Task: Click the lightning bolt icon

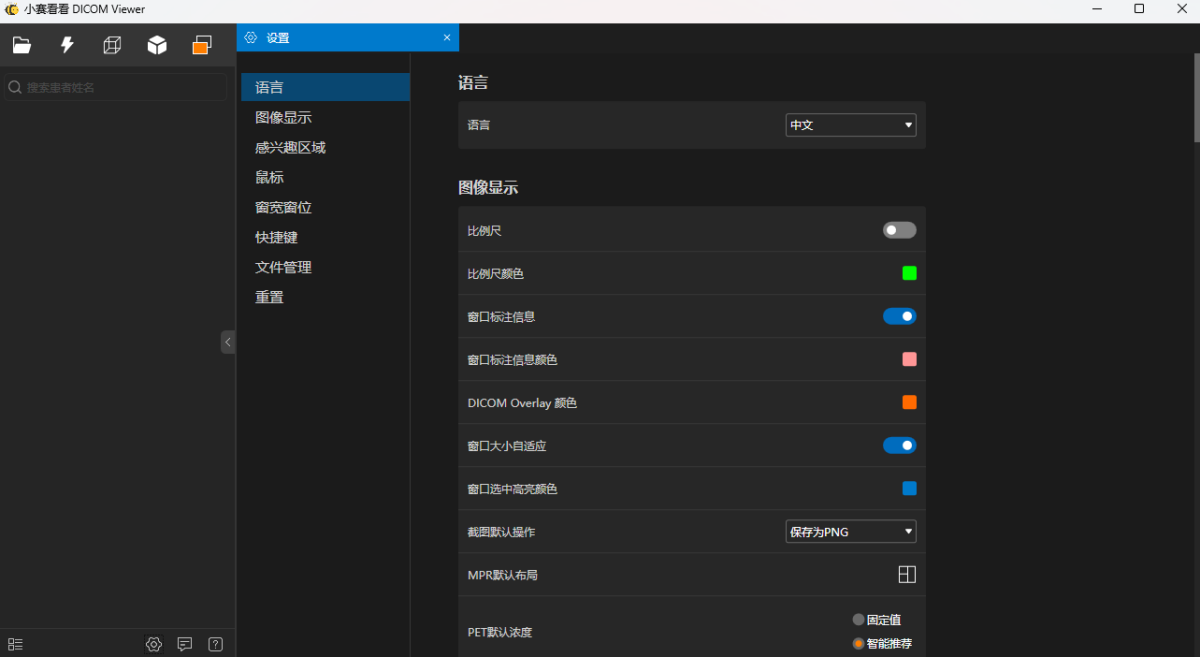Action: (67, 45)
